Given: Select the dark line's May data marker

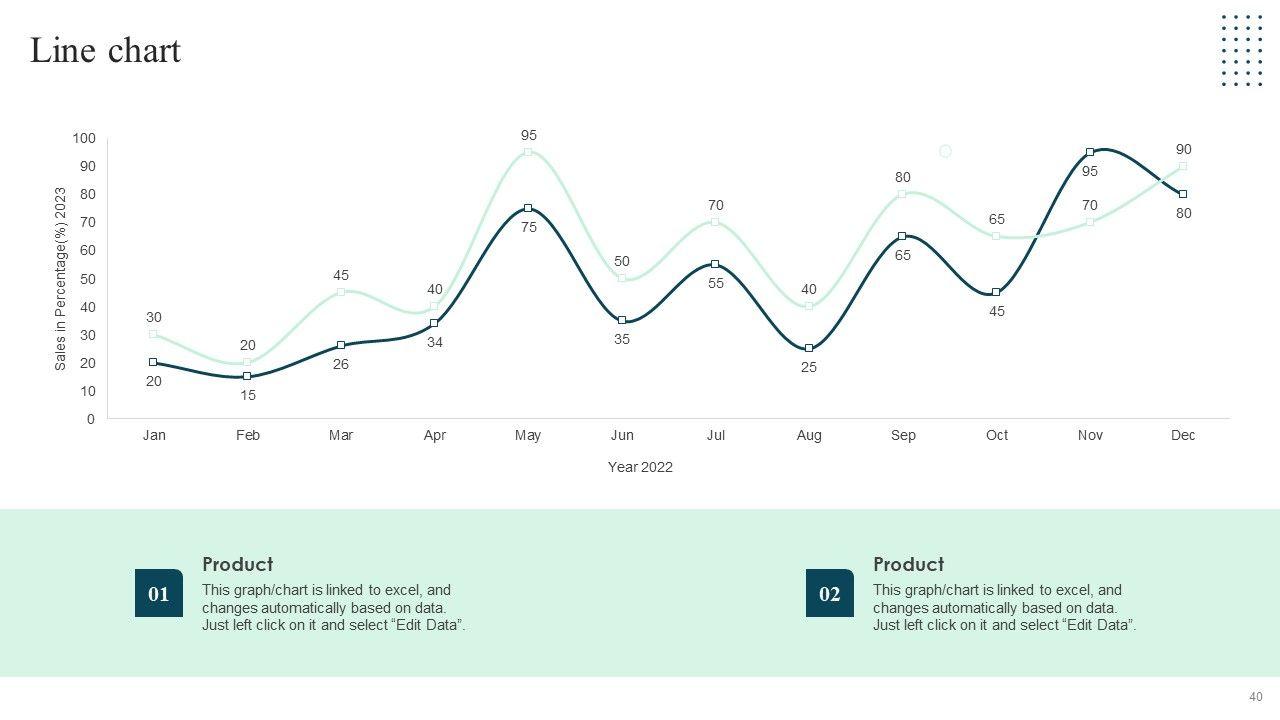Looking at the screenshot, I should tap(528, 208).
